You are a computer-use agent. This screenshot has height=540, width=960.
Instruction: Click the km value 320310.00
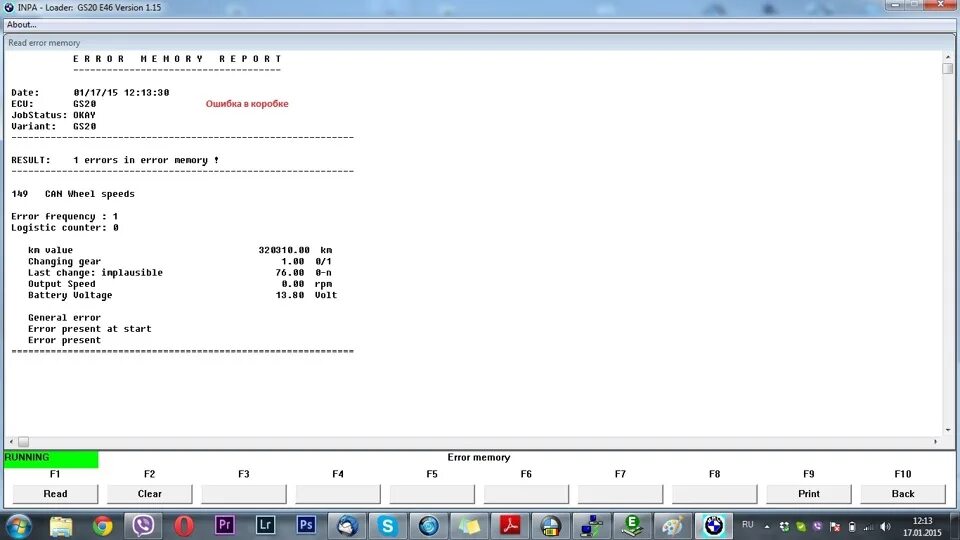point(284,250)
